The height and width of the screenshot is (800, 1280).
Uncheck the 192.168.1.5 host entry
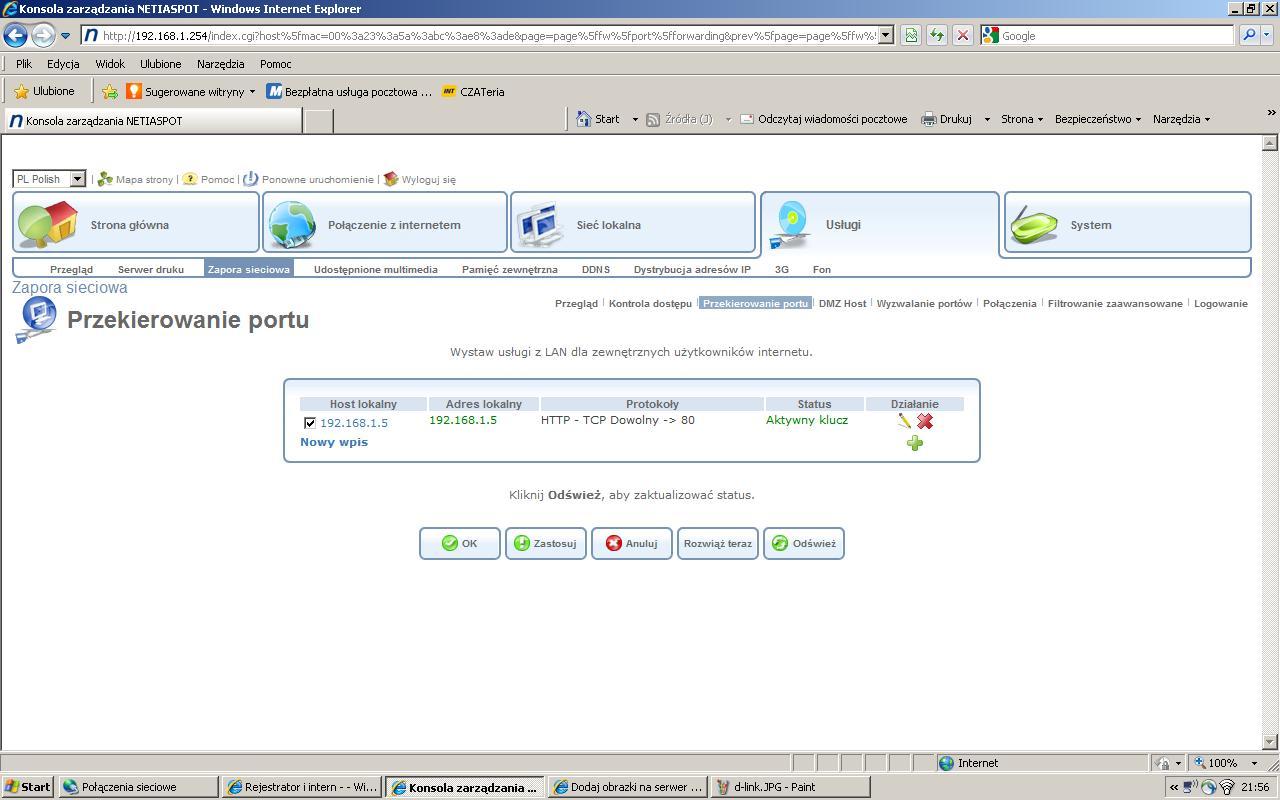coord(309,421)
